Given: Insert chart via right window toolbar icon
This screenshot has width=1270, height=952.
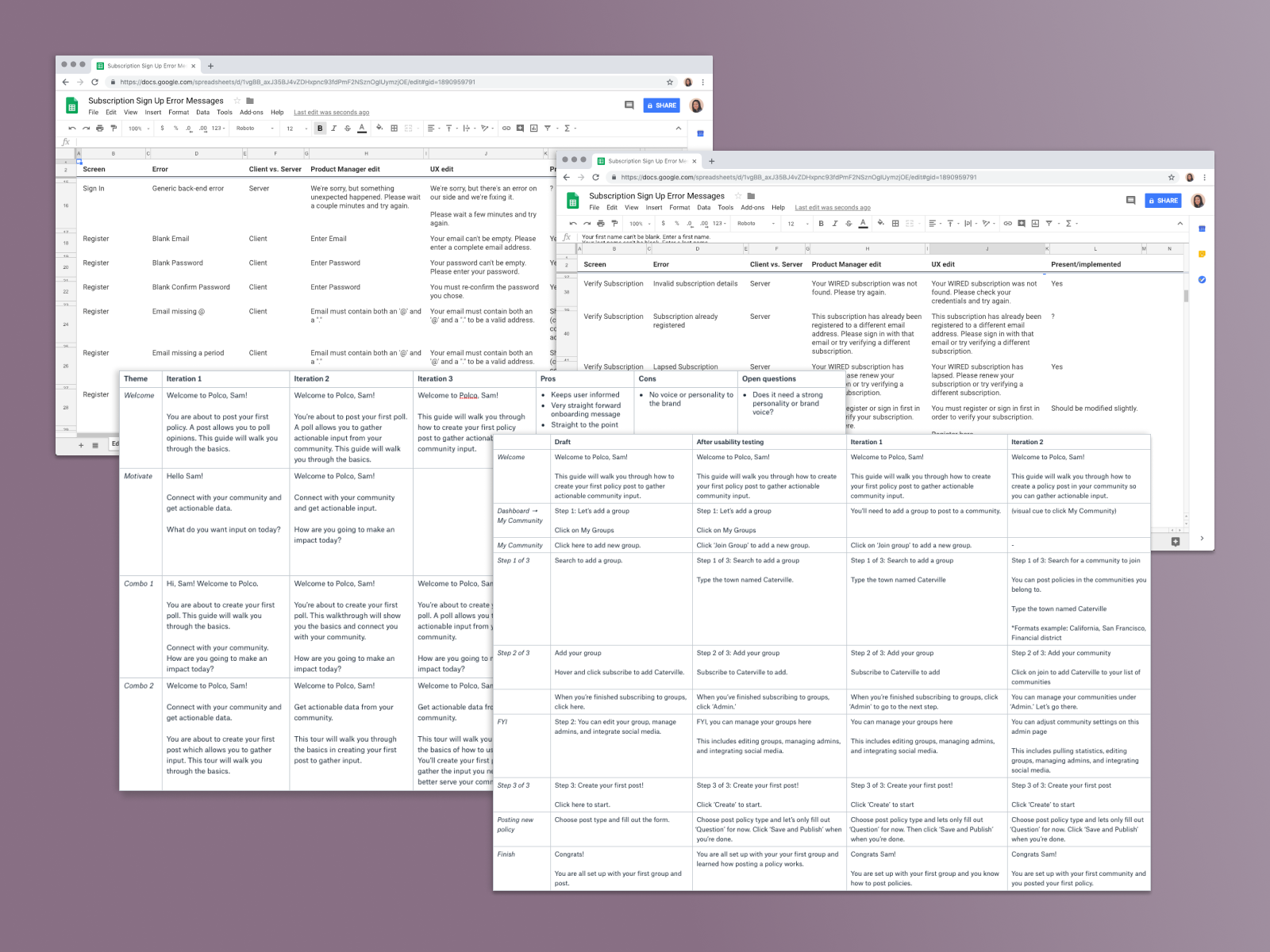Looking at the screenshot, I should click(x=1035, y=223).
